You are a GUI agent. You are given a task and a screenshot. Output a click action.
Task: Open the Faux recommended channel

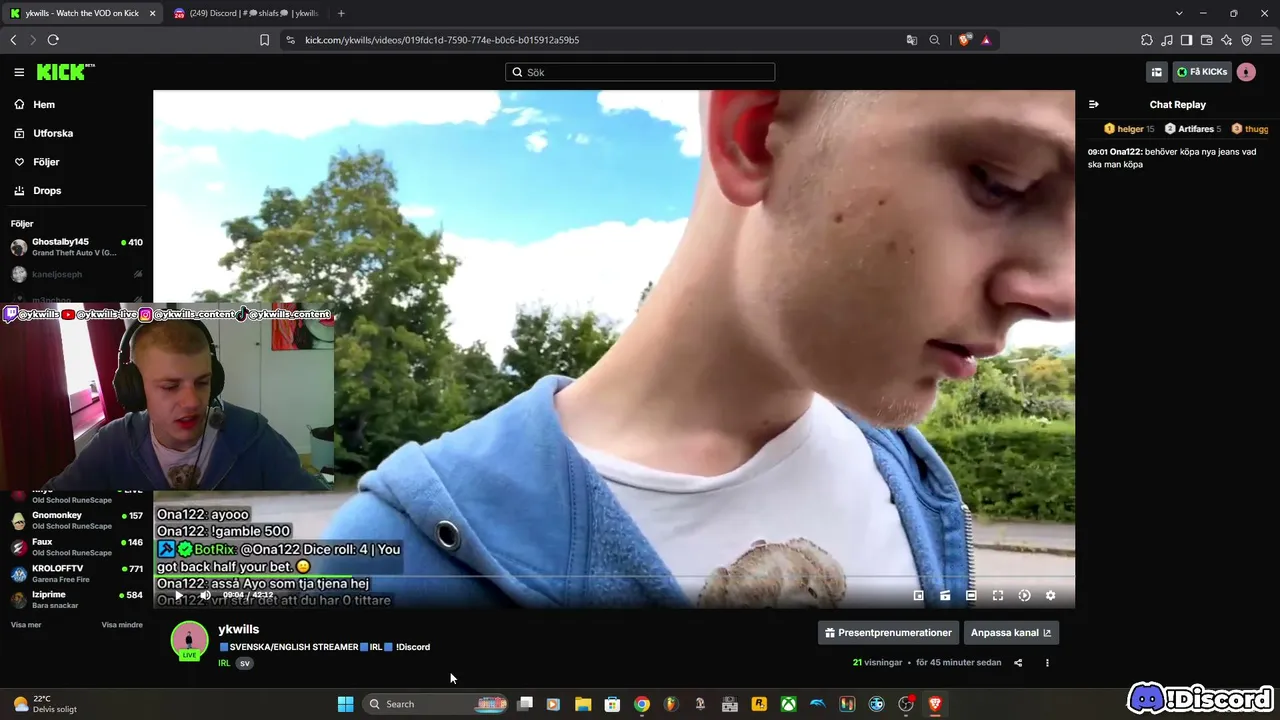point(77,547)
